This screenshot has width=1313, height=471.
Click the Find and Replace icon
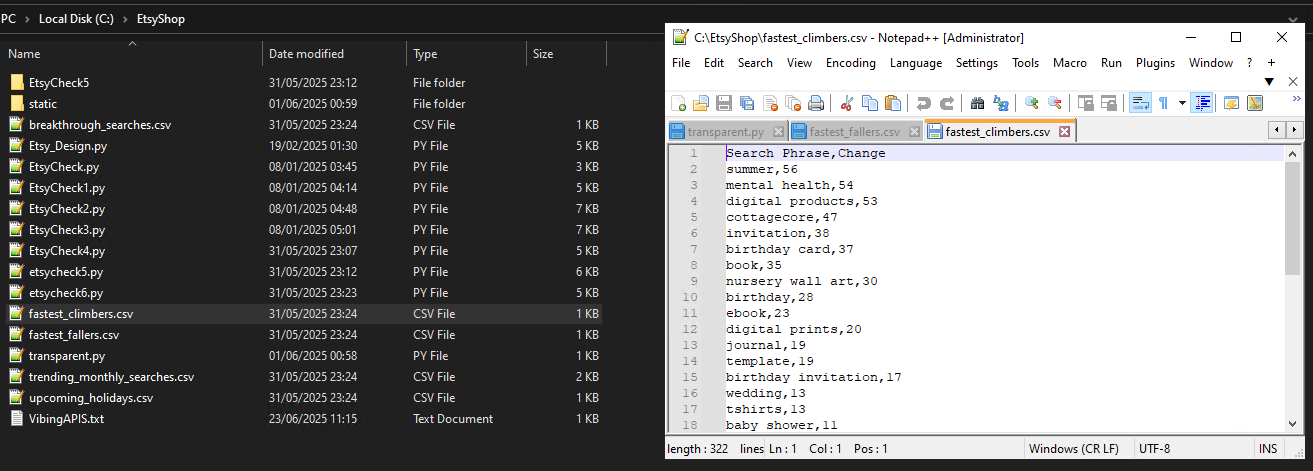point(999,103)
